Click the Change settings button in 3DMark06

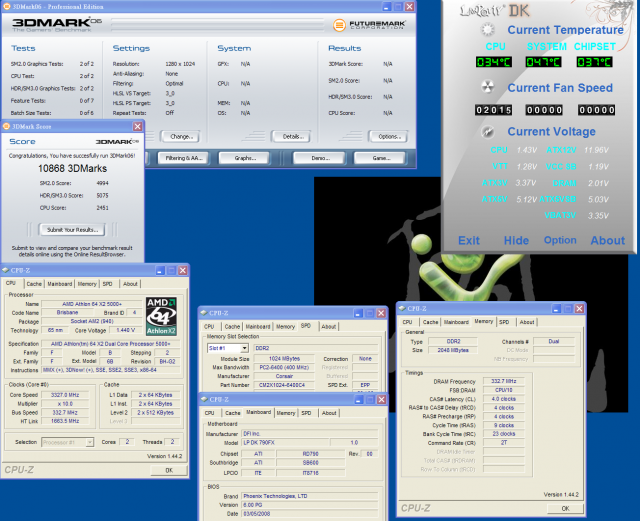pyautogui.click(x=180, y=136)
